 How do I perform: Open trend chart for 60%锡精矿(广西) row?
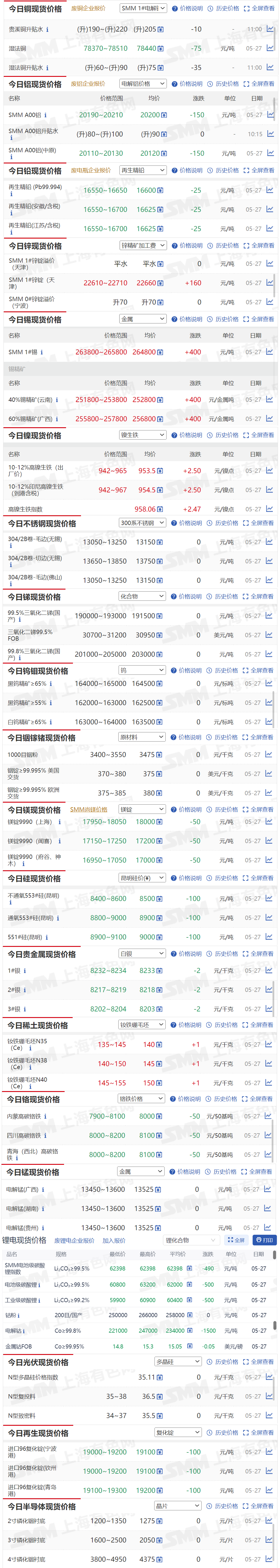tap(270, 419)
